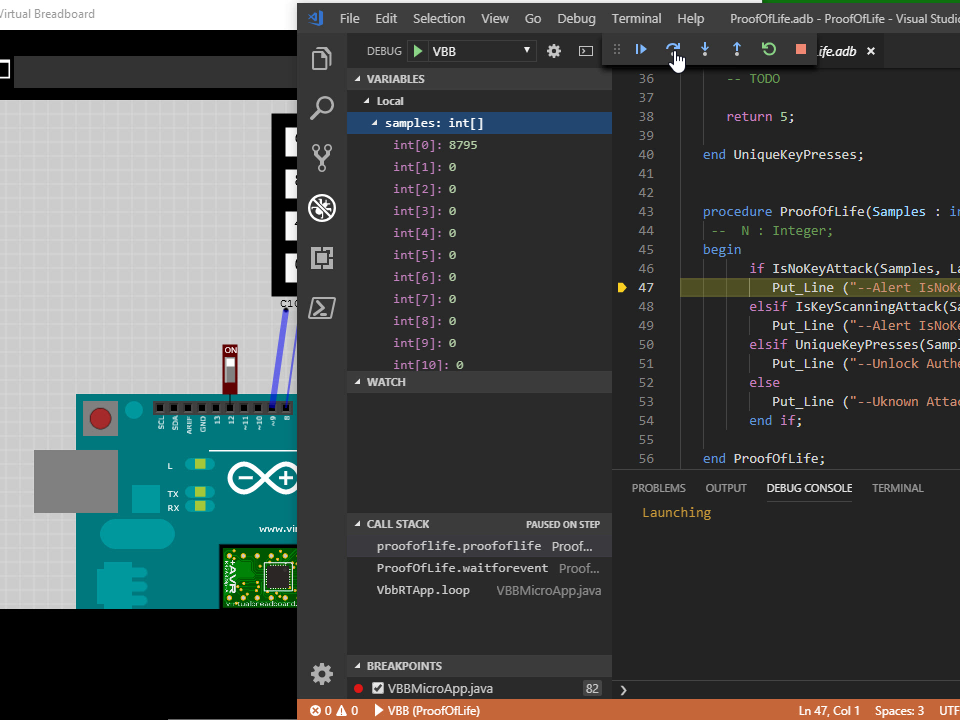The image size is (960, 720).
Task: Open the Source Control view icon
Action: click(322, 157)
